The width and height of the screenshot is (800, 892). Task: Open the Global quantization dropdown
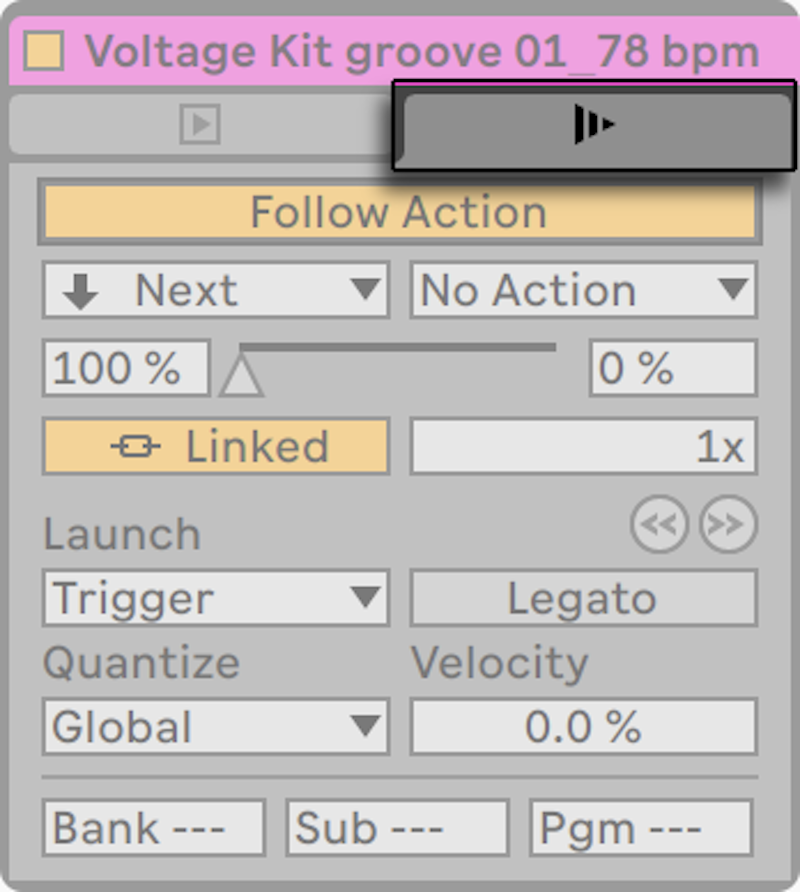click(x=215, y=727)
